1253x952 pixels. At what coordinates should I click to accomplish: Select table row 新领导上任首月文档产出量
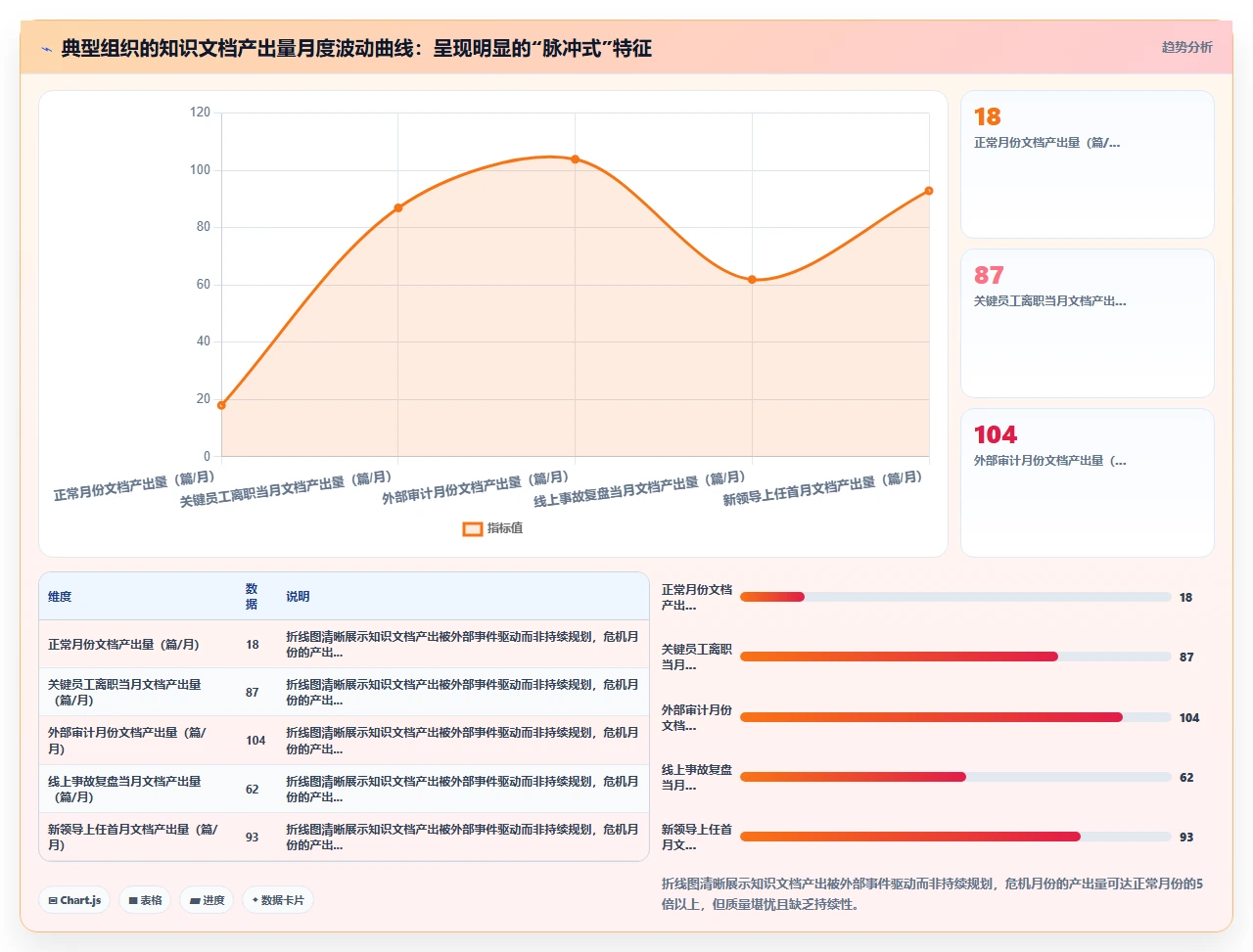pyautogui.click(x=344, y=837)
